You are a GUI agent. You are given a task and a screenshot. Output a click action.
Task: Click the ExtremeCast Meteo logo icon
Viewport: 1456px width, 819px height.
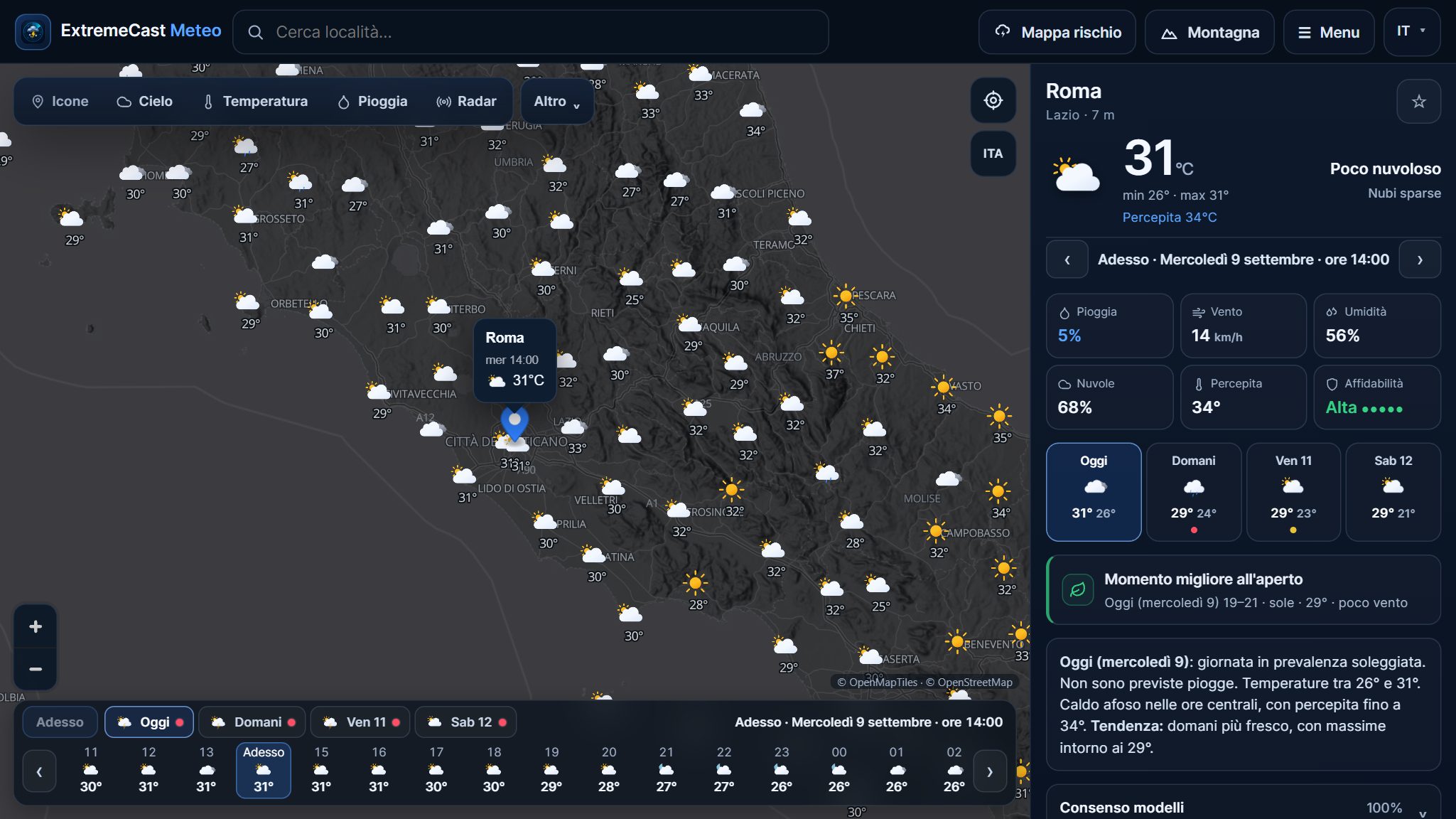click(33, 32)
